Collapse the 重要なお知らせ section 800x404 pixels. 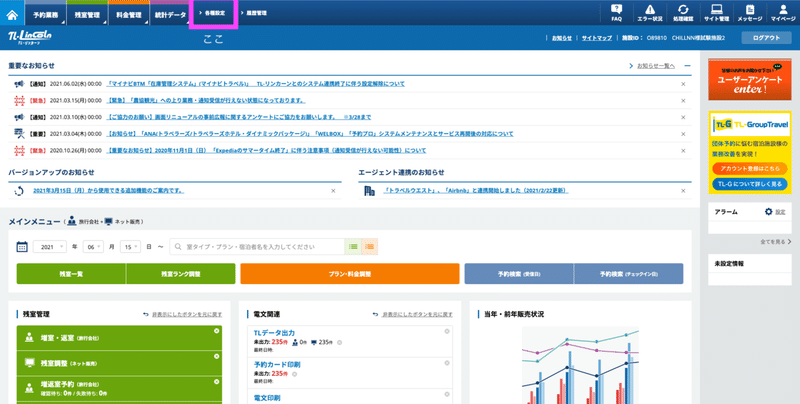[x=683, y=65]
